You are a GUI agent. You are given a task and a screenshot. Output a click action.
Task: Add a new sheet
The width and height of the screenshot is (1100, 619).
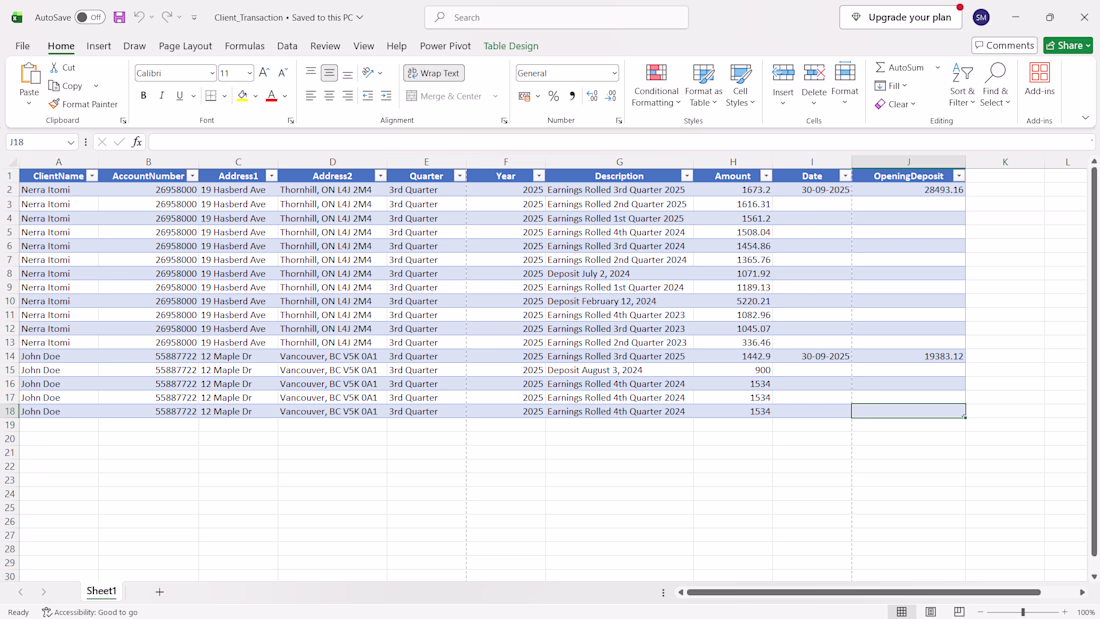click(159, 592)
